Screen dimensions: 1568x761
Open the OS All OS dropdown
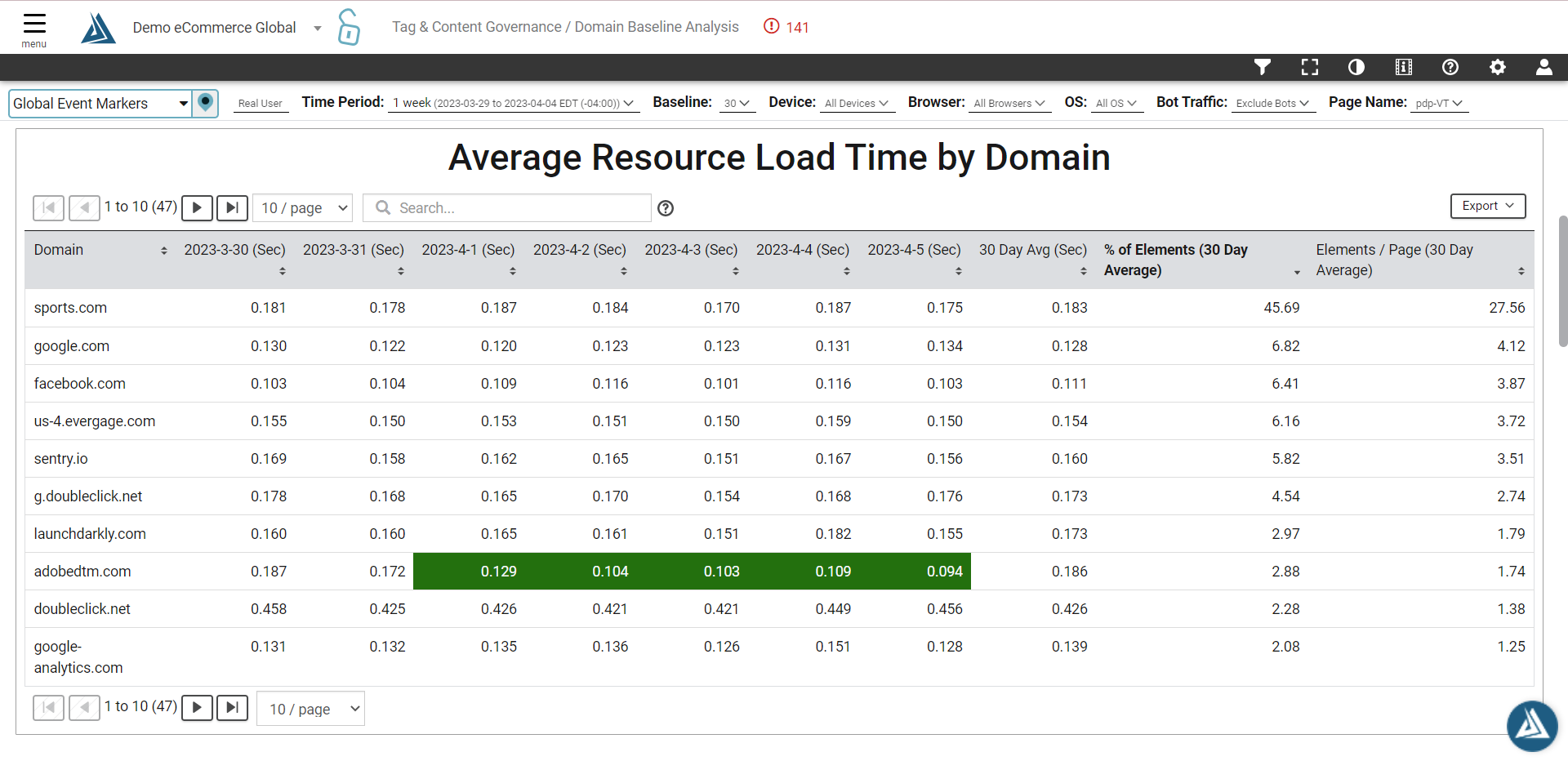[x=1116, y=104]
